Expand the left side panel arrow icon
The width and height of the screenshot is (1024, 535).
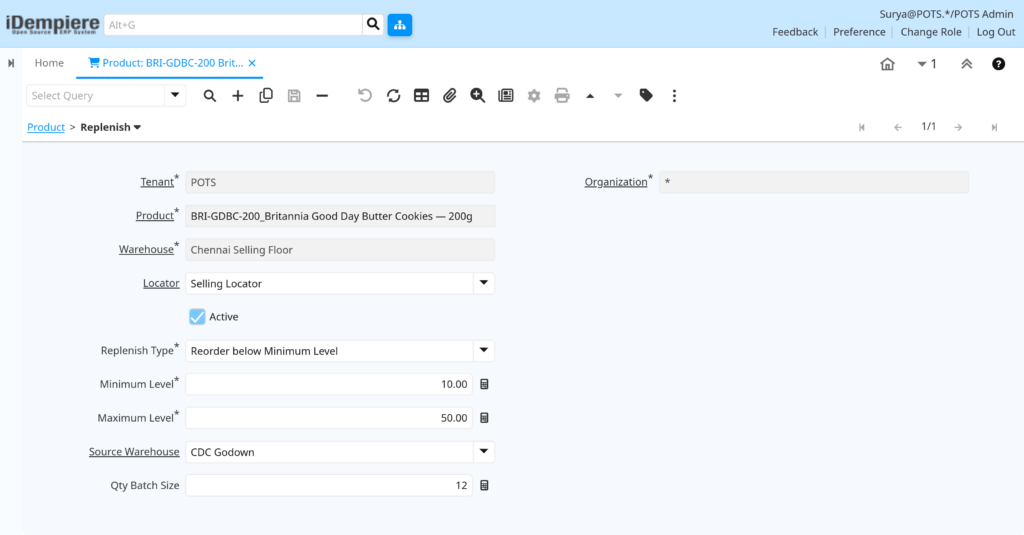11,63
